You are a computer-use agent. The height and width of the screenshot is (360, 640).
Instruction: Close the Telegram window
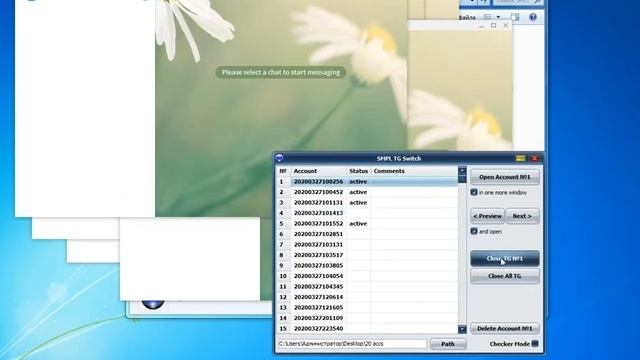tap(506, 25)
